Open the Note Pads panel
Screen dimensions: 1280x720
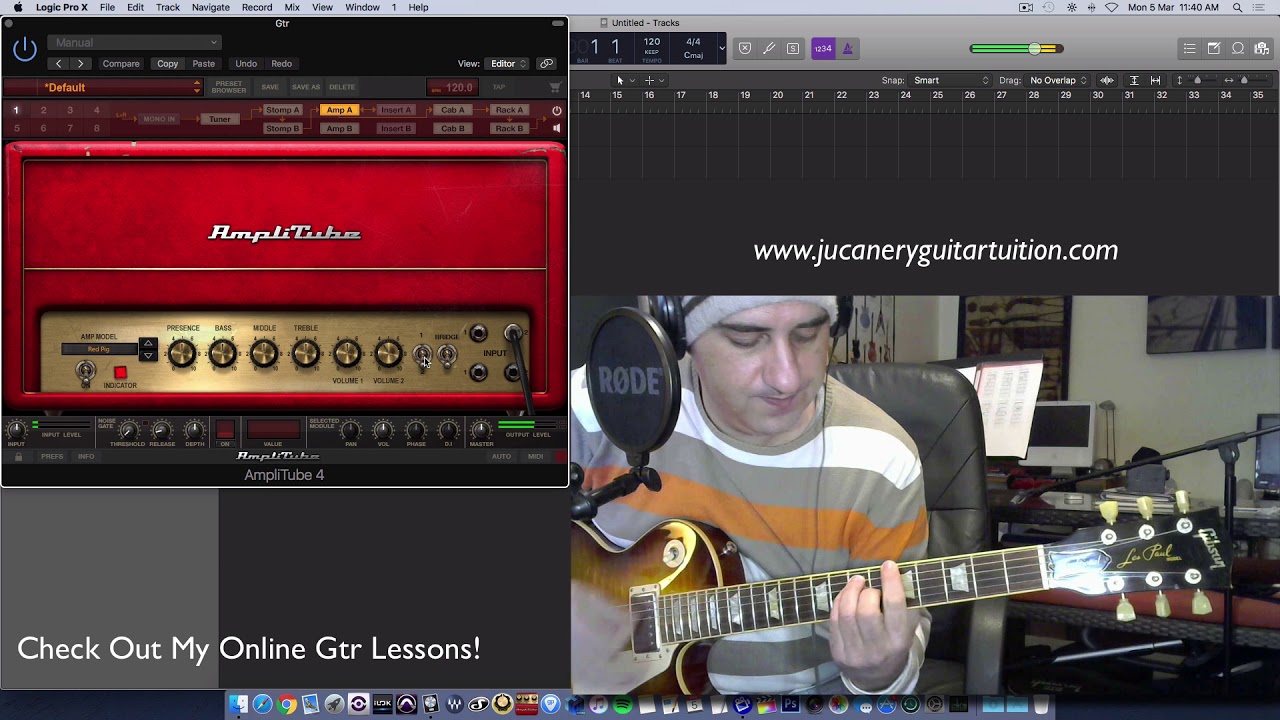[1213, 48]
